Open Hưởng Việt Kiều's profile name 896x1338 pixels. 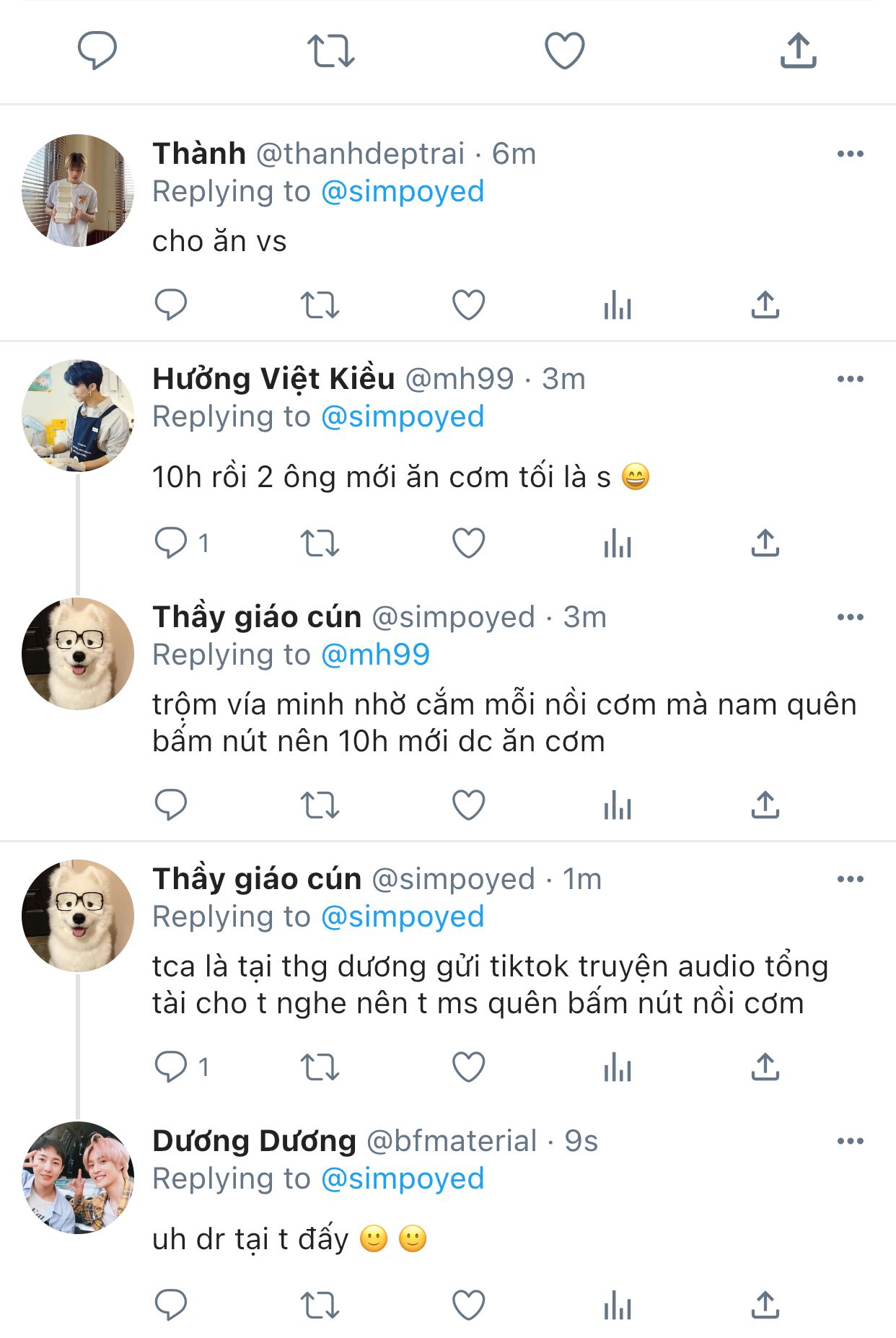pos(273,379)
